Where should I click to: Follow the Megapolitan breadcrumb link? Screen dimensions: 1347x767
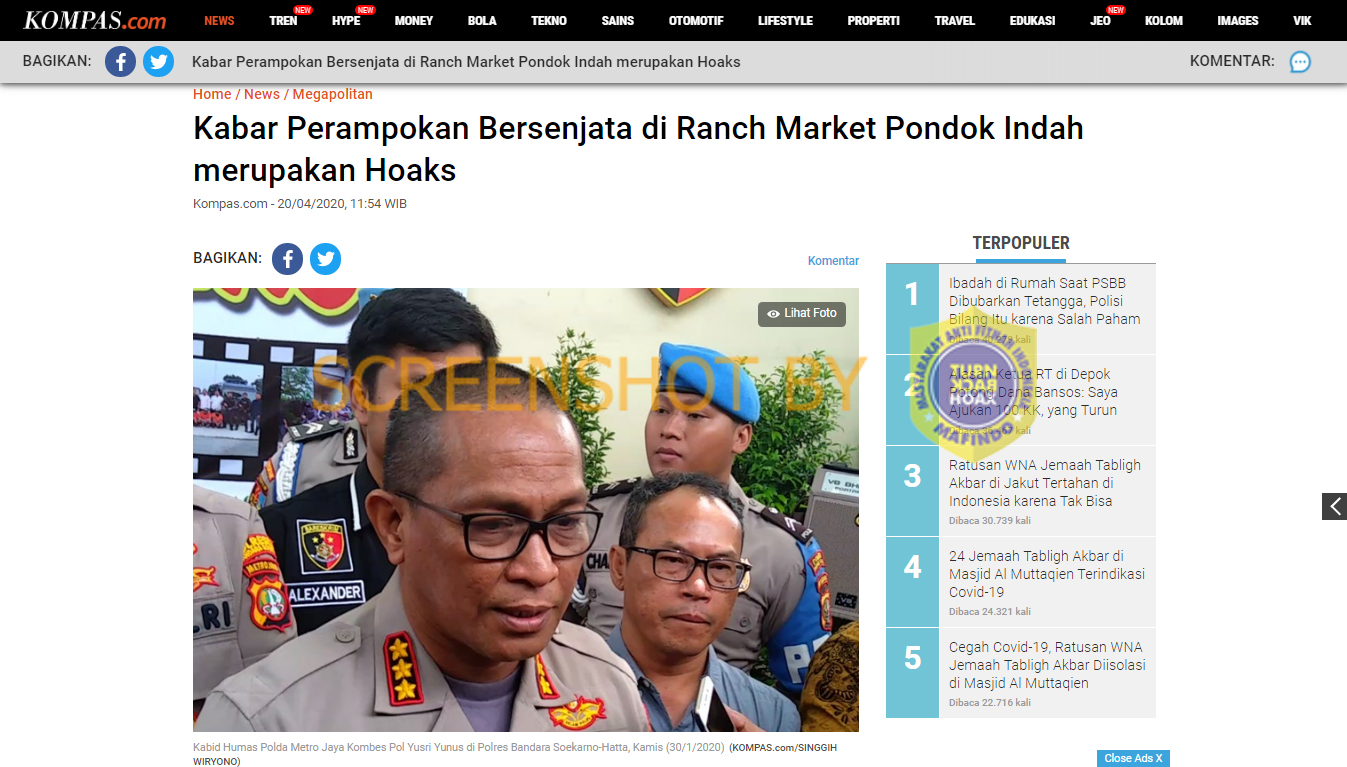tap(332, 94)
